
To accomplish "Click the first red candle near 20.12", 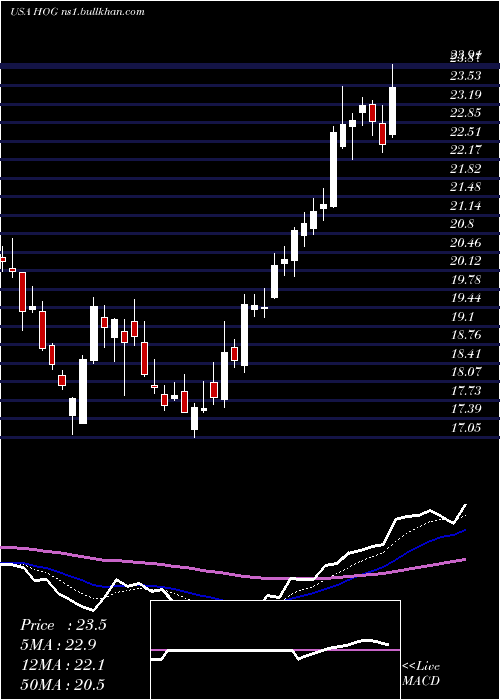I will tap(3, 259).
